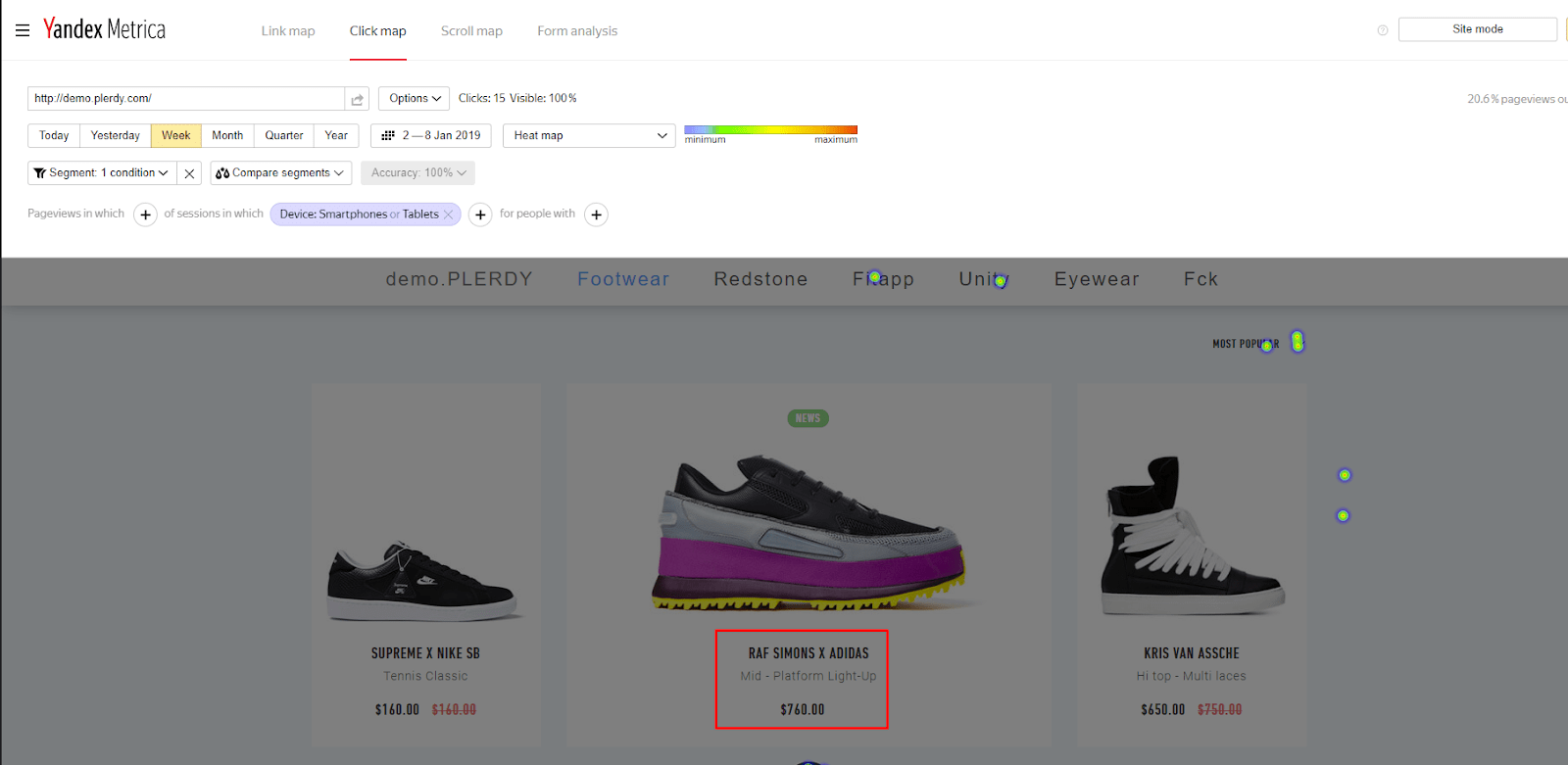
Task: Click the $160.00 current price
Action: (397, 710)
